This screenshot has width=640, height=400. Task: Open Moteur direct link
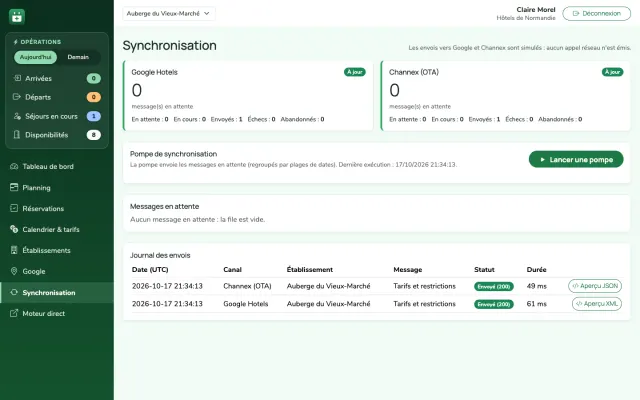click(x=57, y=313)
